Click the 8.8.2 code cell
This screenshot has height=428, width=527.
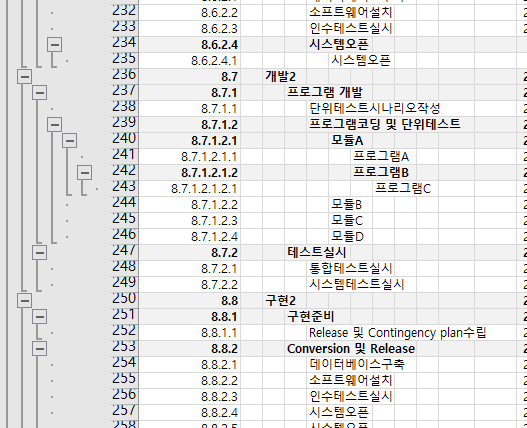click(190, 349)
